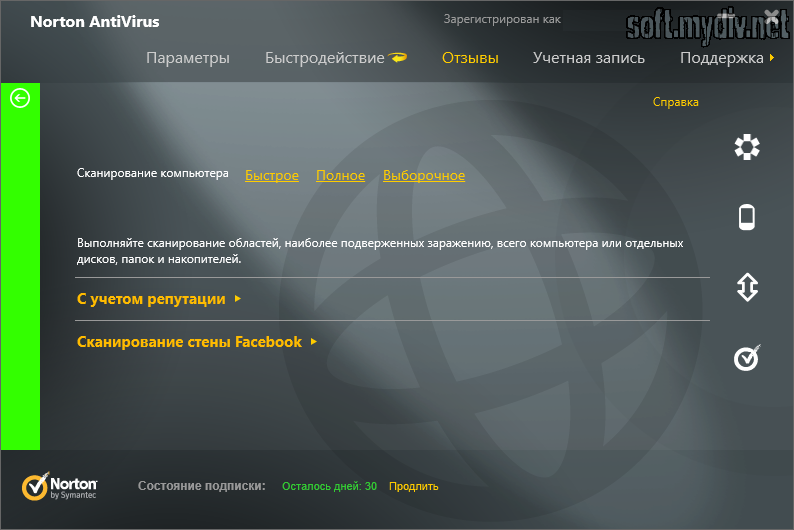This screenshot has height=530, width=794.
Task: Open the Учетная запись menu
Action: [x=588, y=58]
